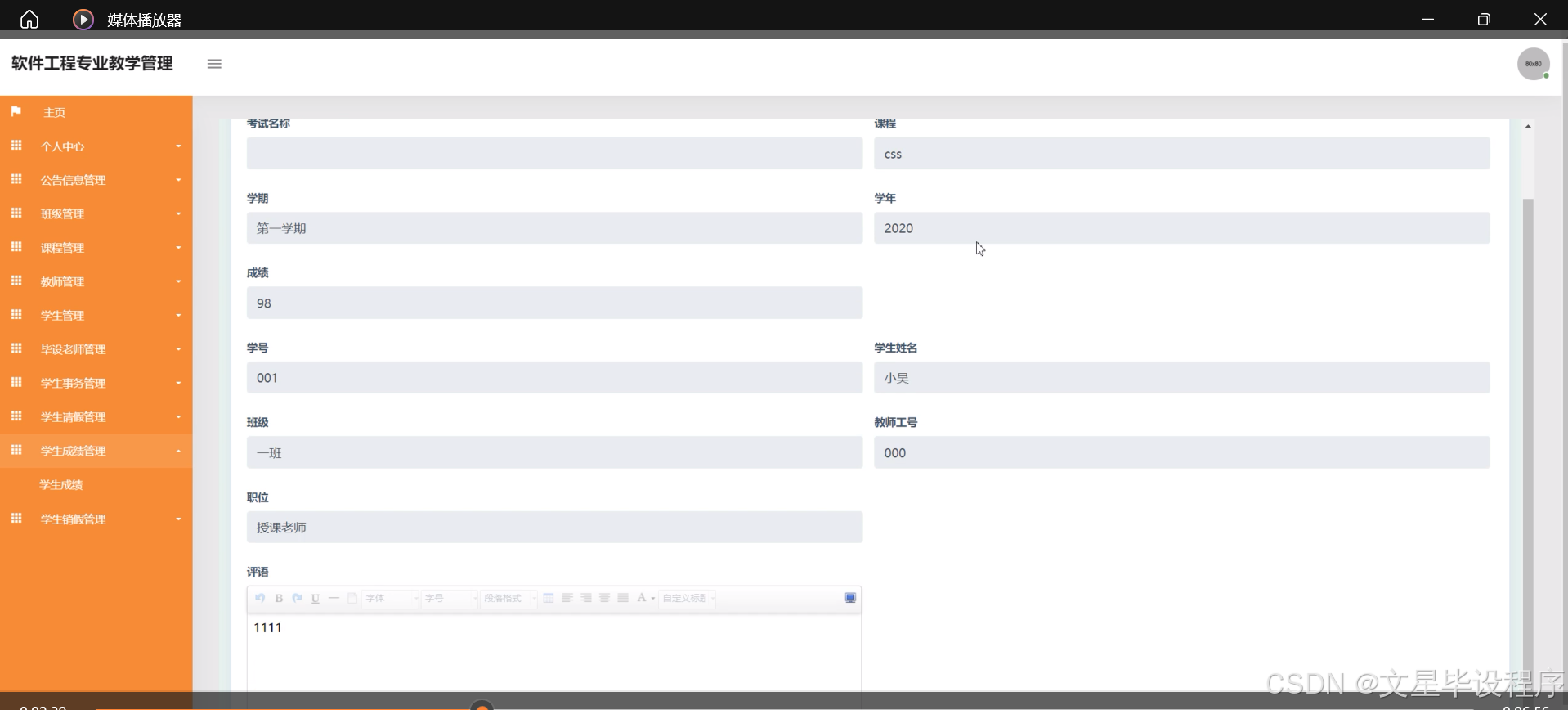Image resolution: width=1568 pixels, height=710 pixels.
Task: Click the grid icon beside 课程管理
Action: 16,246
